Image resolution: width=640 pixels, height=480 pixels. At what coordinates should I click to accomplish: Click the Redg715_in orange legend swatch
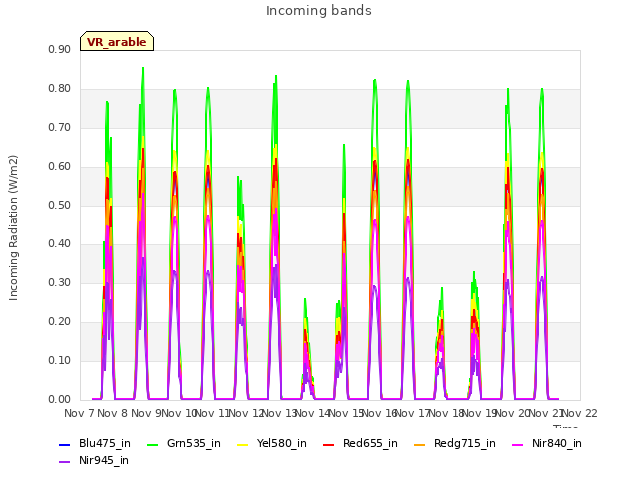pyautogui.click(x=420, y=444)
